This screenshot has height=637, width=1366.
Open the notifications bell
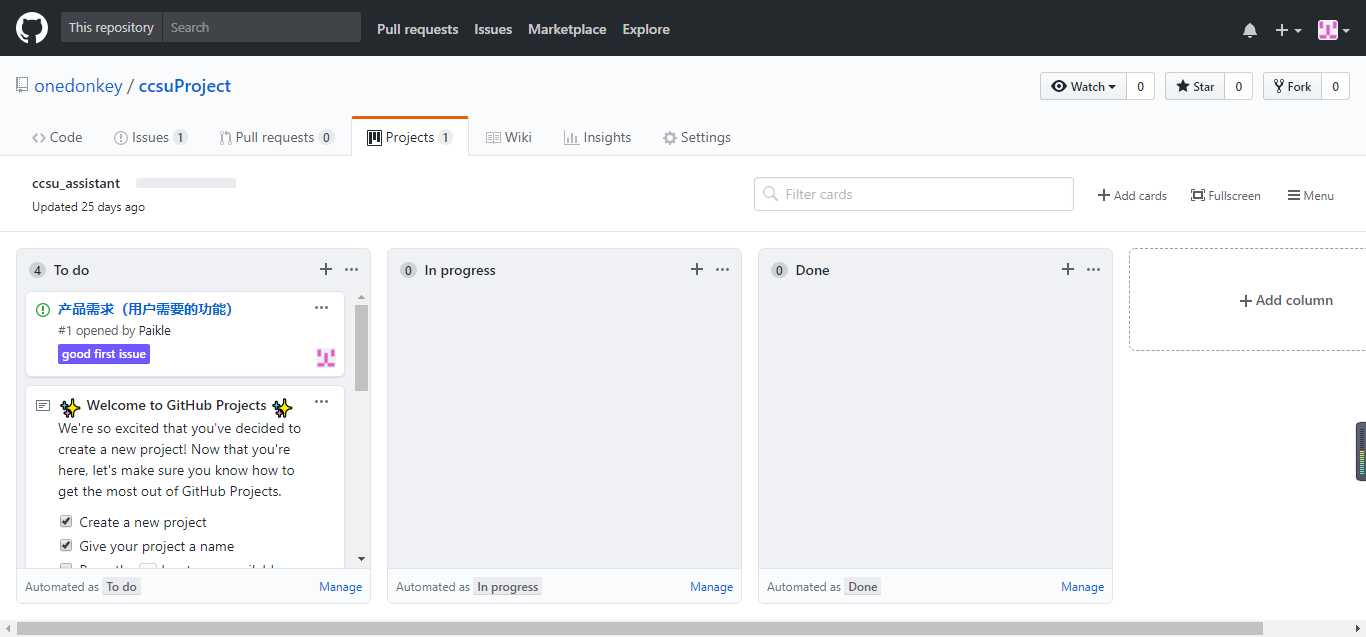[1250, 30]
